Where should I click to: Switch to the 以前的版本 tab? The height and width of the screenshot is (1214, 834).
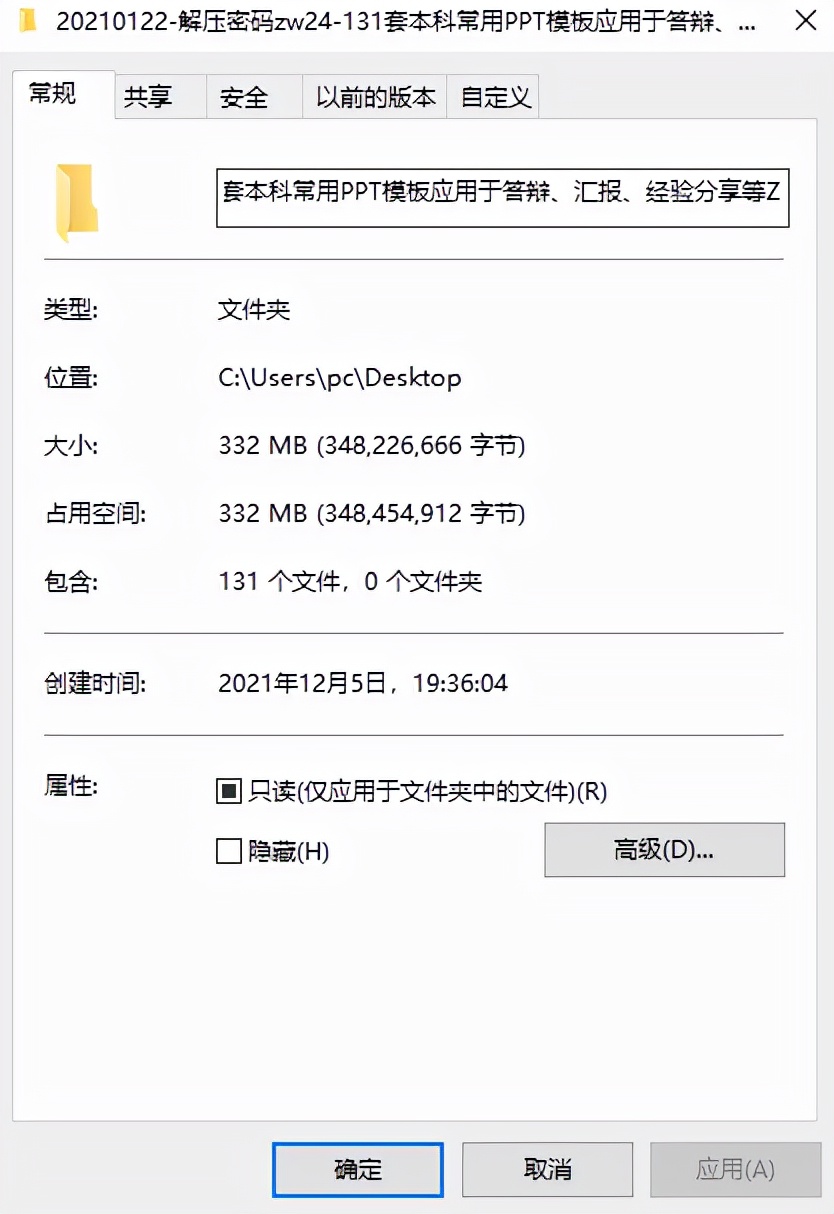coord(375,97)
